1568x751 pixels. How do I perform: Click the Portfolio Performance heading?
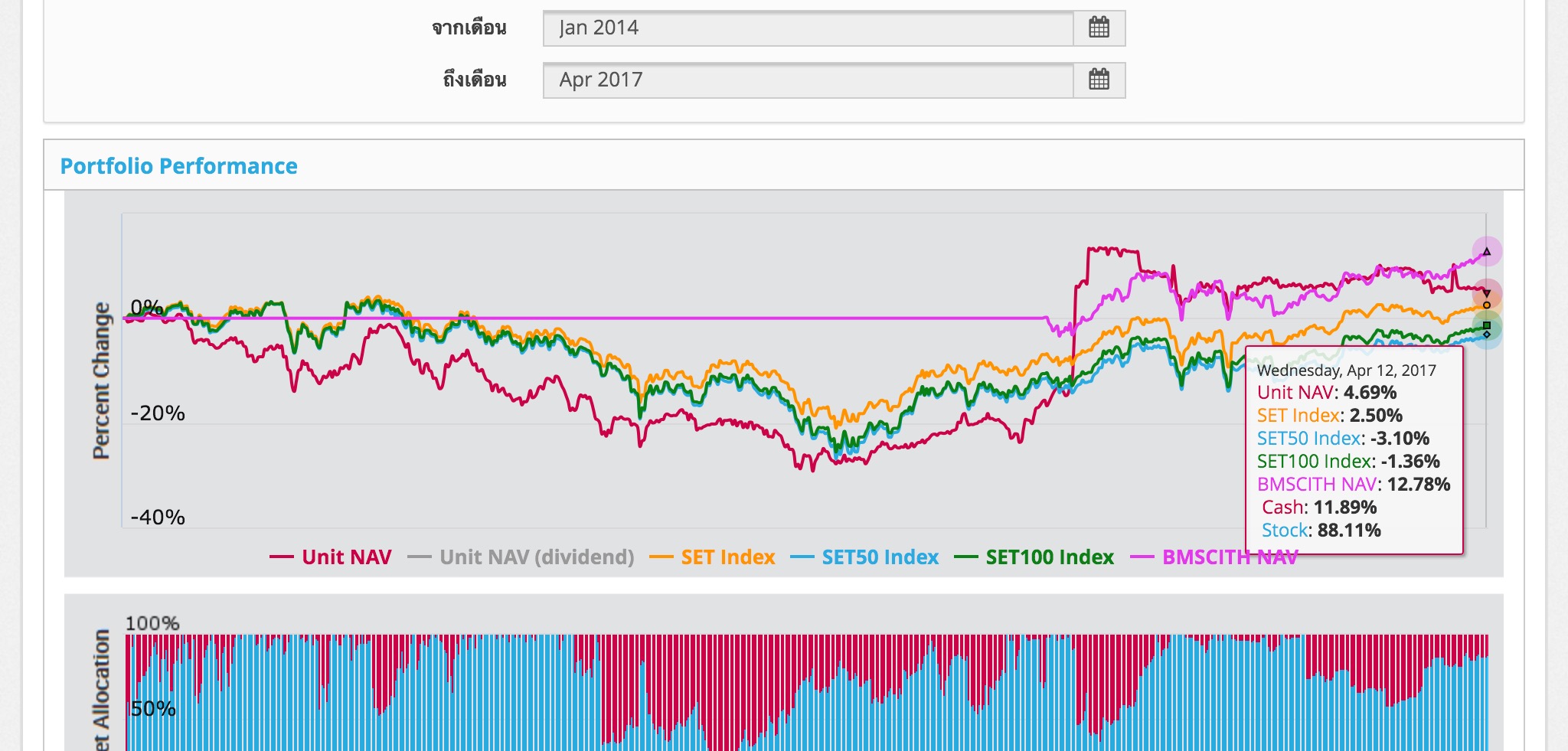(x=179, y=166)
